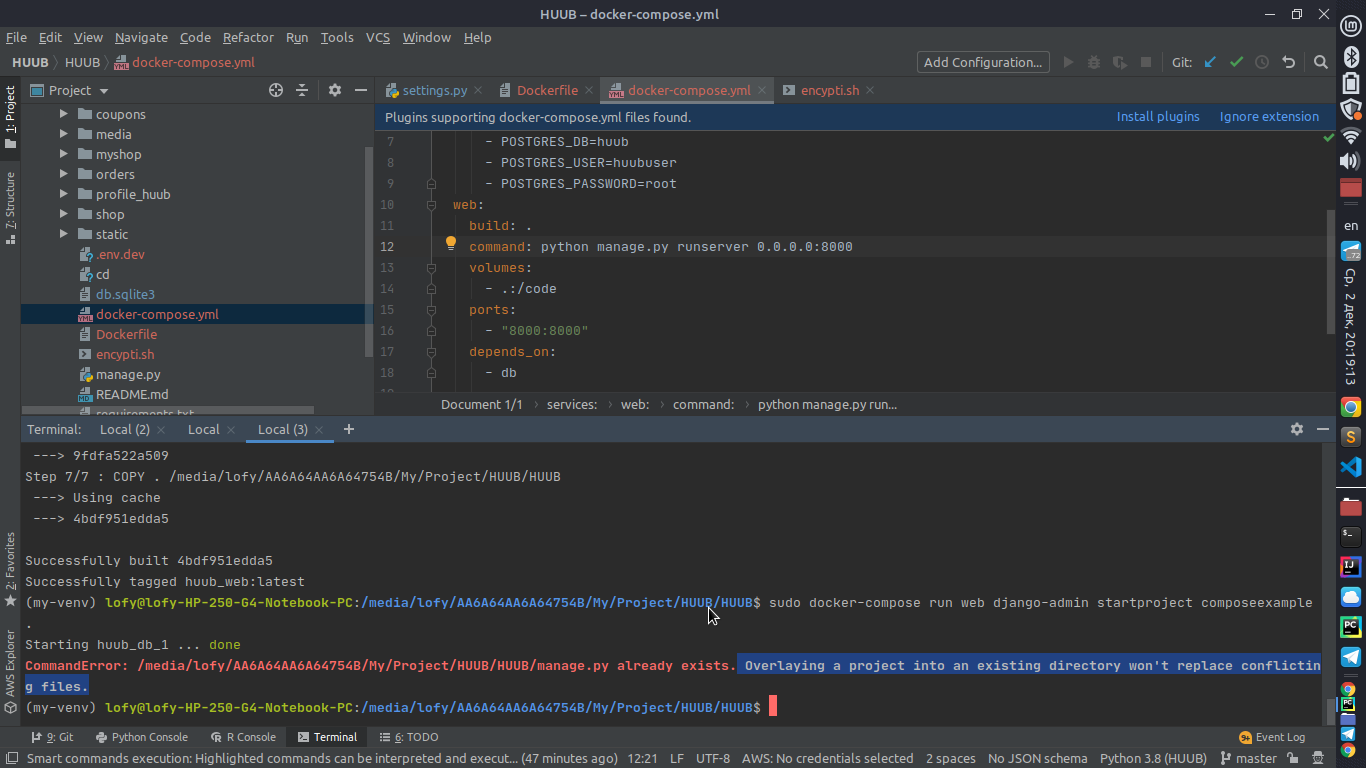This screenshot has height=768, width=1366.
Task: Click the Add Configuration button
Action: tap(982, 62)
